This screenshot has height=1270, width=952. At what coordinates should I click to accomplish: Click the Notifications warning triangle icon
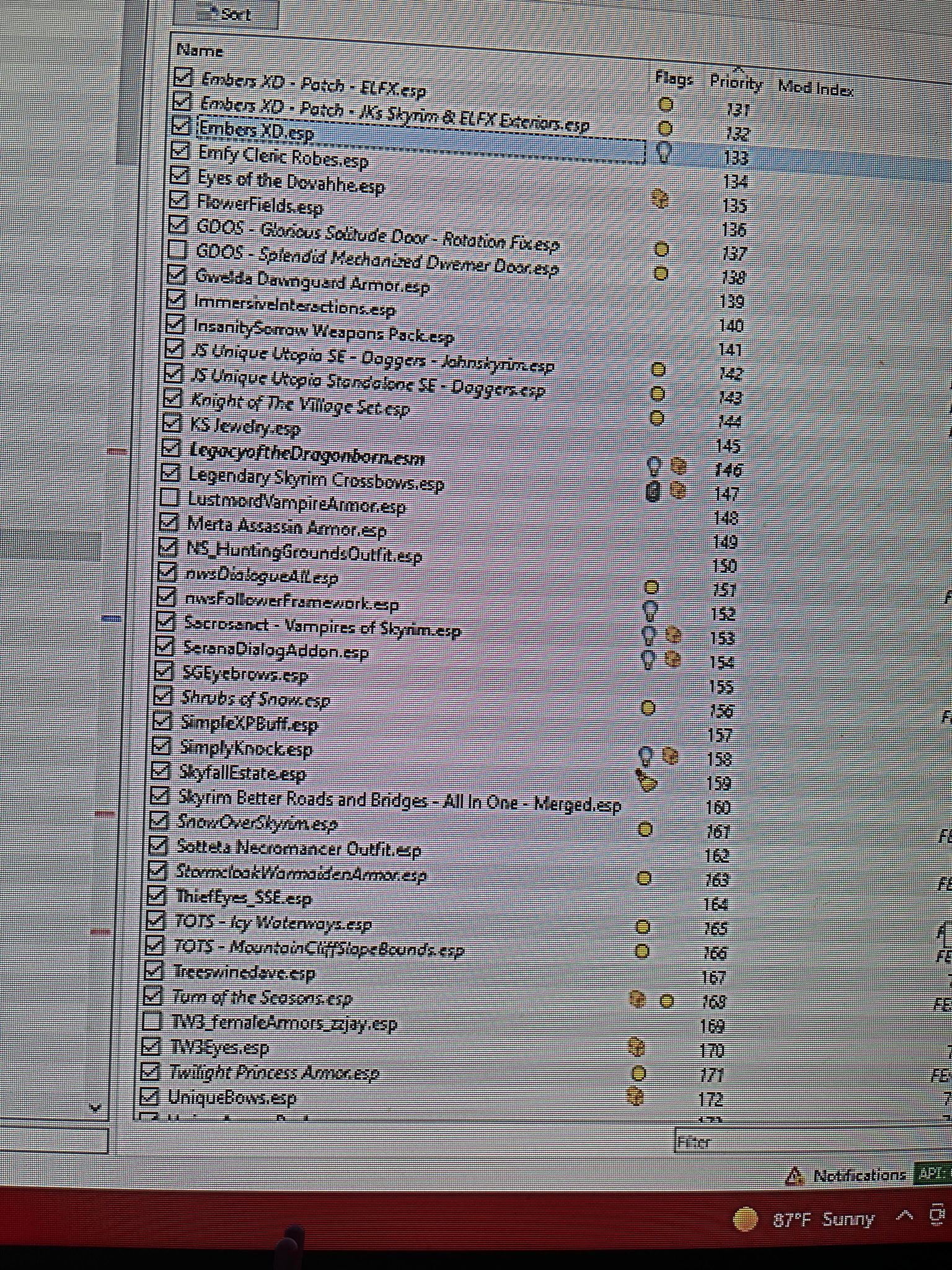click(x=794, y=1176)
